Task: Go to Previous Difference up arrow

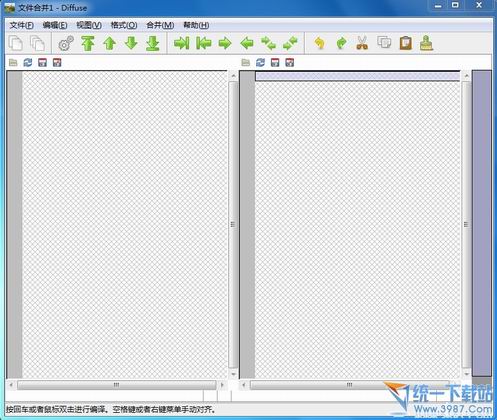Action: tap(110, 43)
